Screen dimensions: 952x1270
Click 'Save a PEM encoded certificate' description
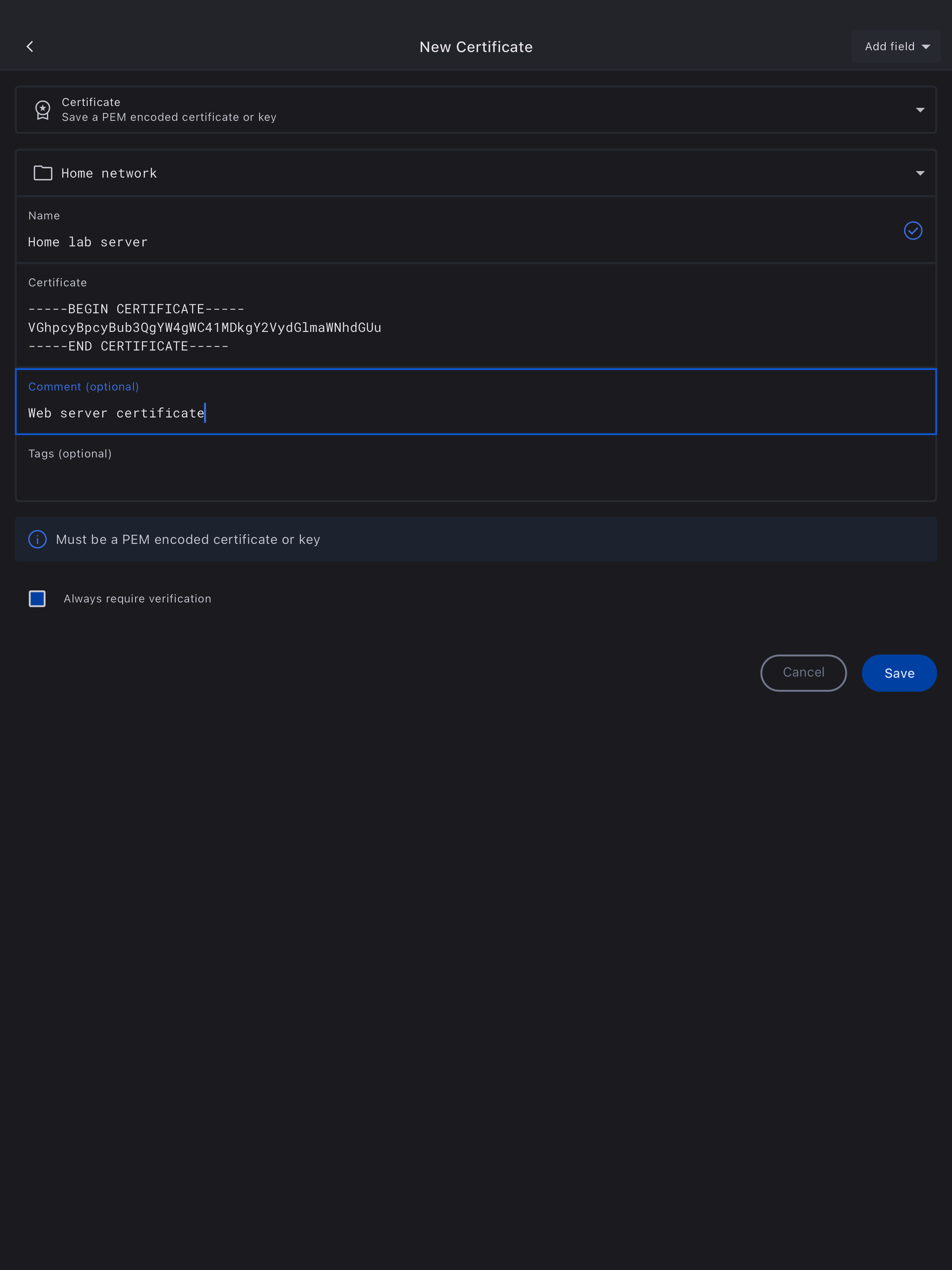click(x=169, y=117)
